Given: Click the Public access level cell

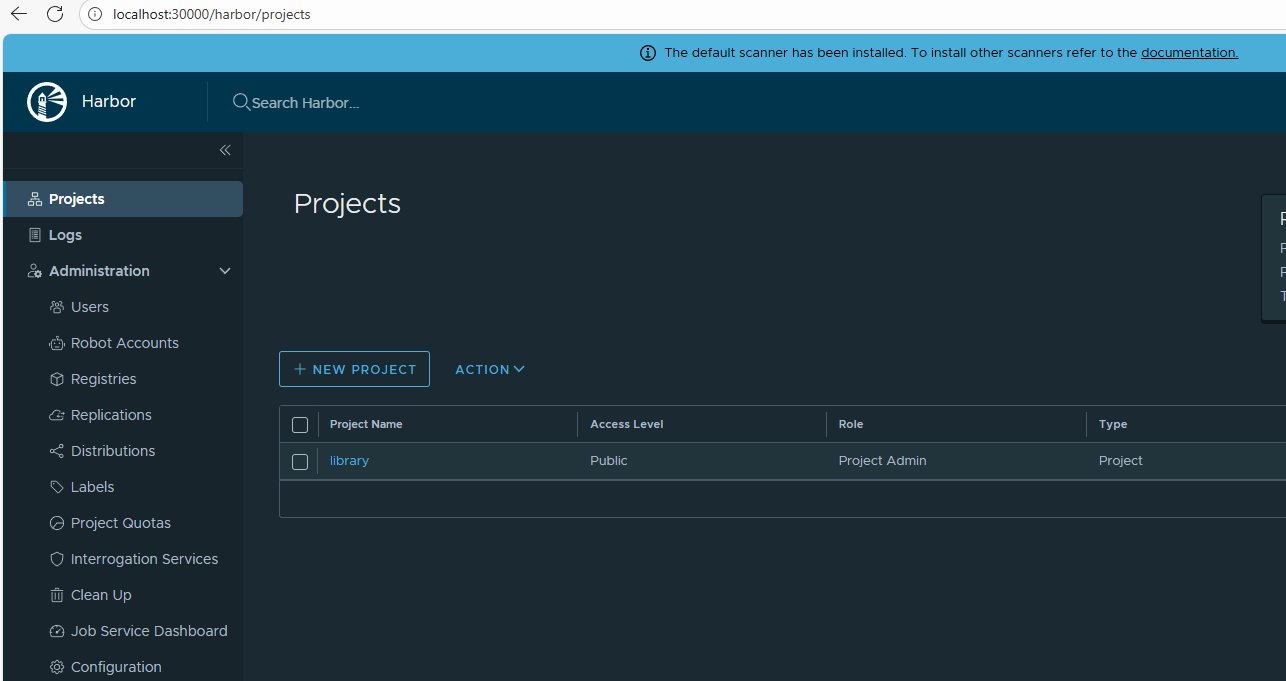Looking at the screenshot, I should point(608,461).
